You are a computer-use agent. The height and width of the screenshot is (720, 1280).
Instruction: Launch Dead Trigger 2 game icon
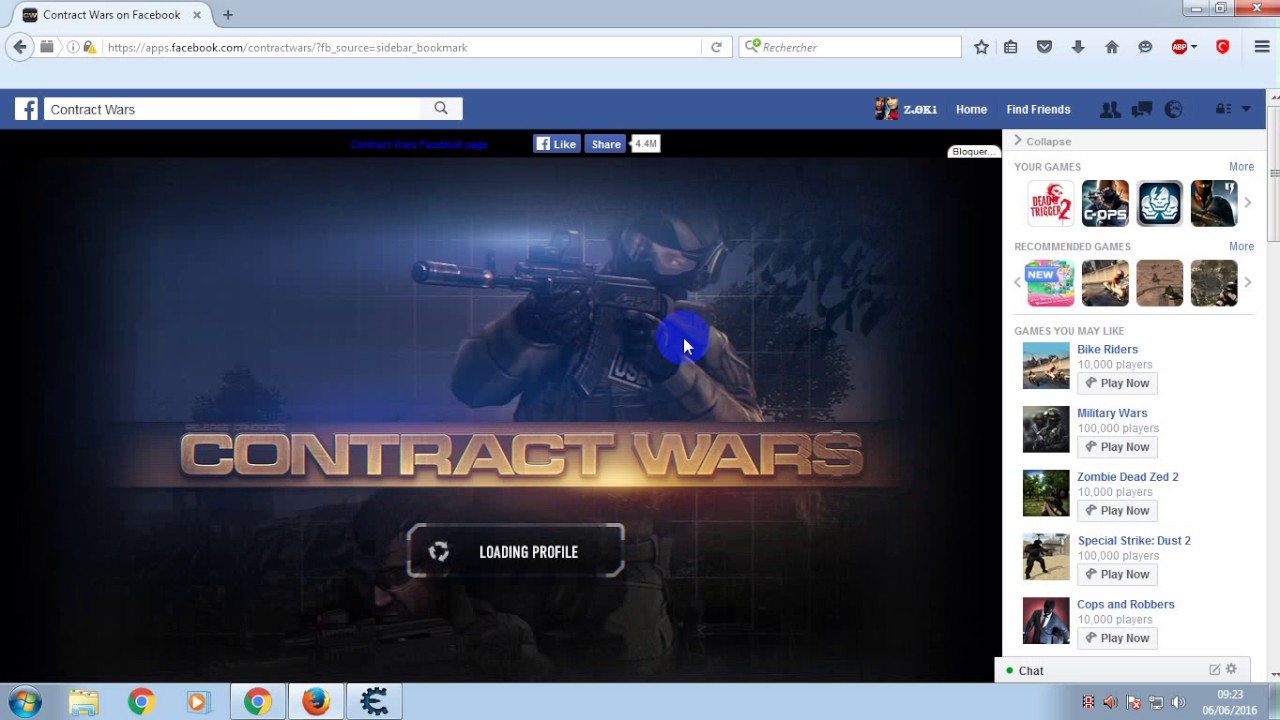point(1050,203)
